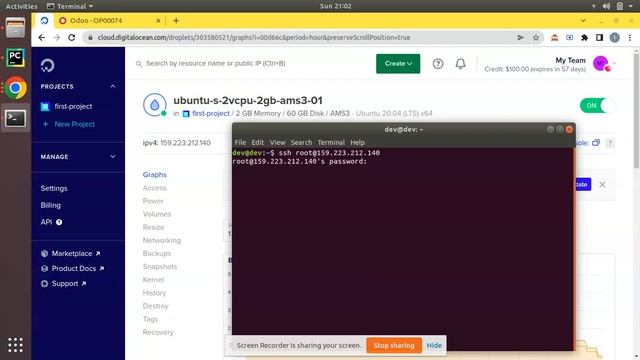Open Settings in sidebar
This screenshot has width=640, height=360.
pos(54,188)
